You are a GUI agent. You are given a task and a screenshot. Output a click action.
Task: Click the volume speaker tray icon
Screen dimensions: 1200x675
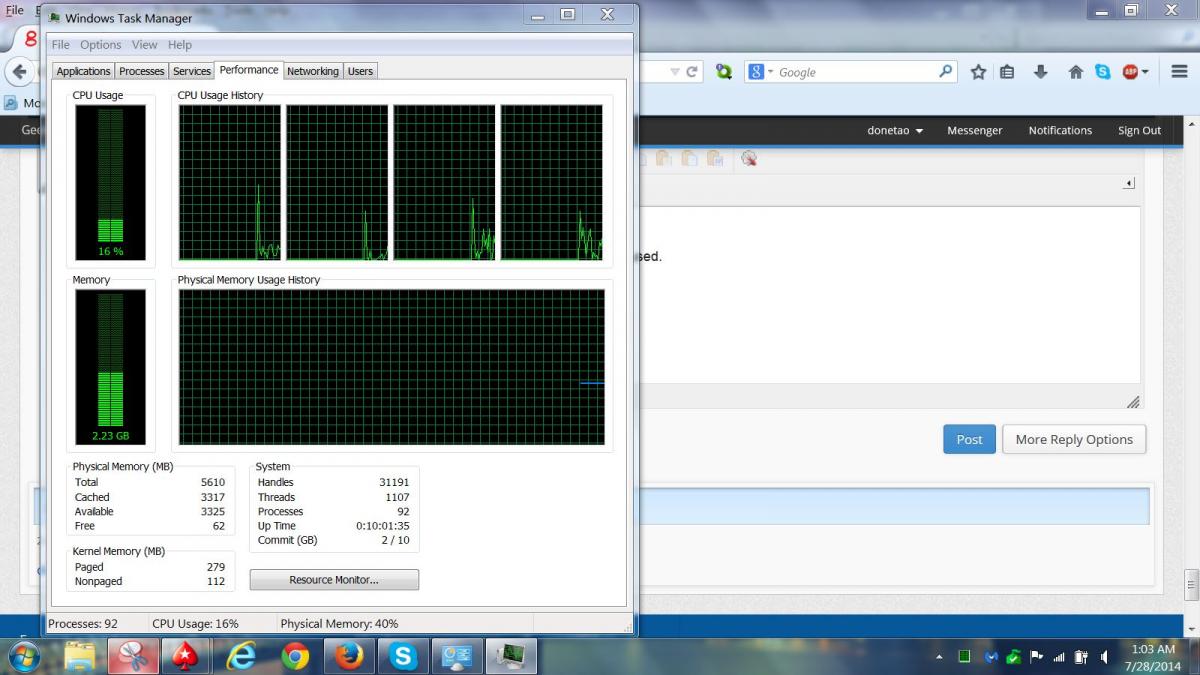tap(1104, 657)
